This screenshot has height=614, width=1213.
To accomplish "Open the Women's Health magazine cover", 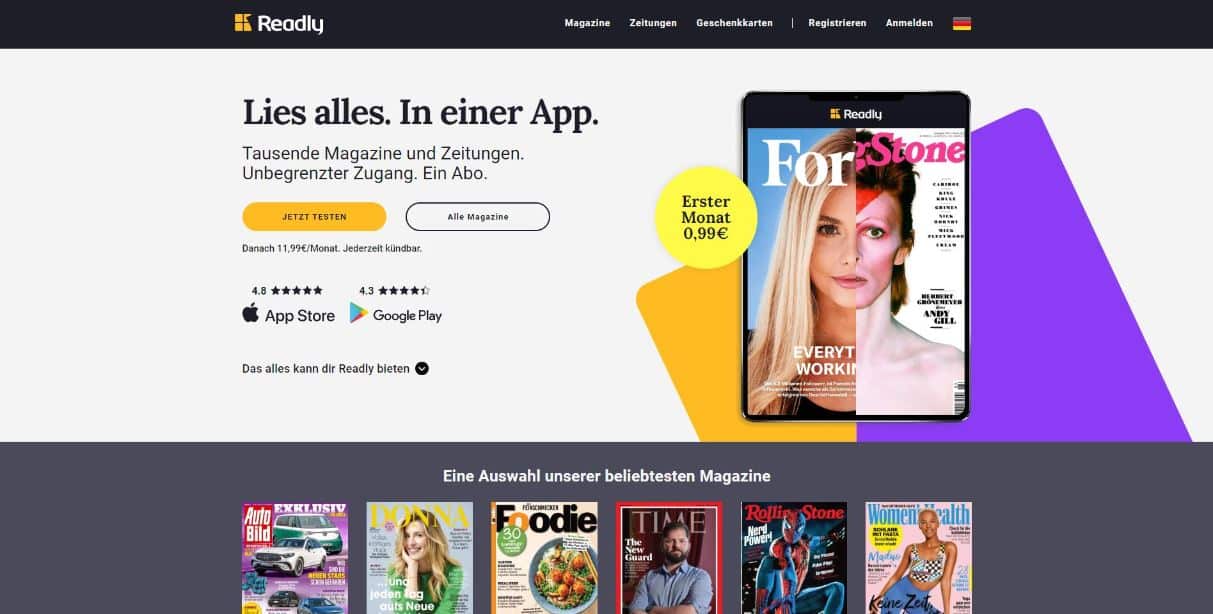I will 918,558.
